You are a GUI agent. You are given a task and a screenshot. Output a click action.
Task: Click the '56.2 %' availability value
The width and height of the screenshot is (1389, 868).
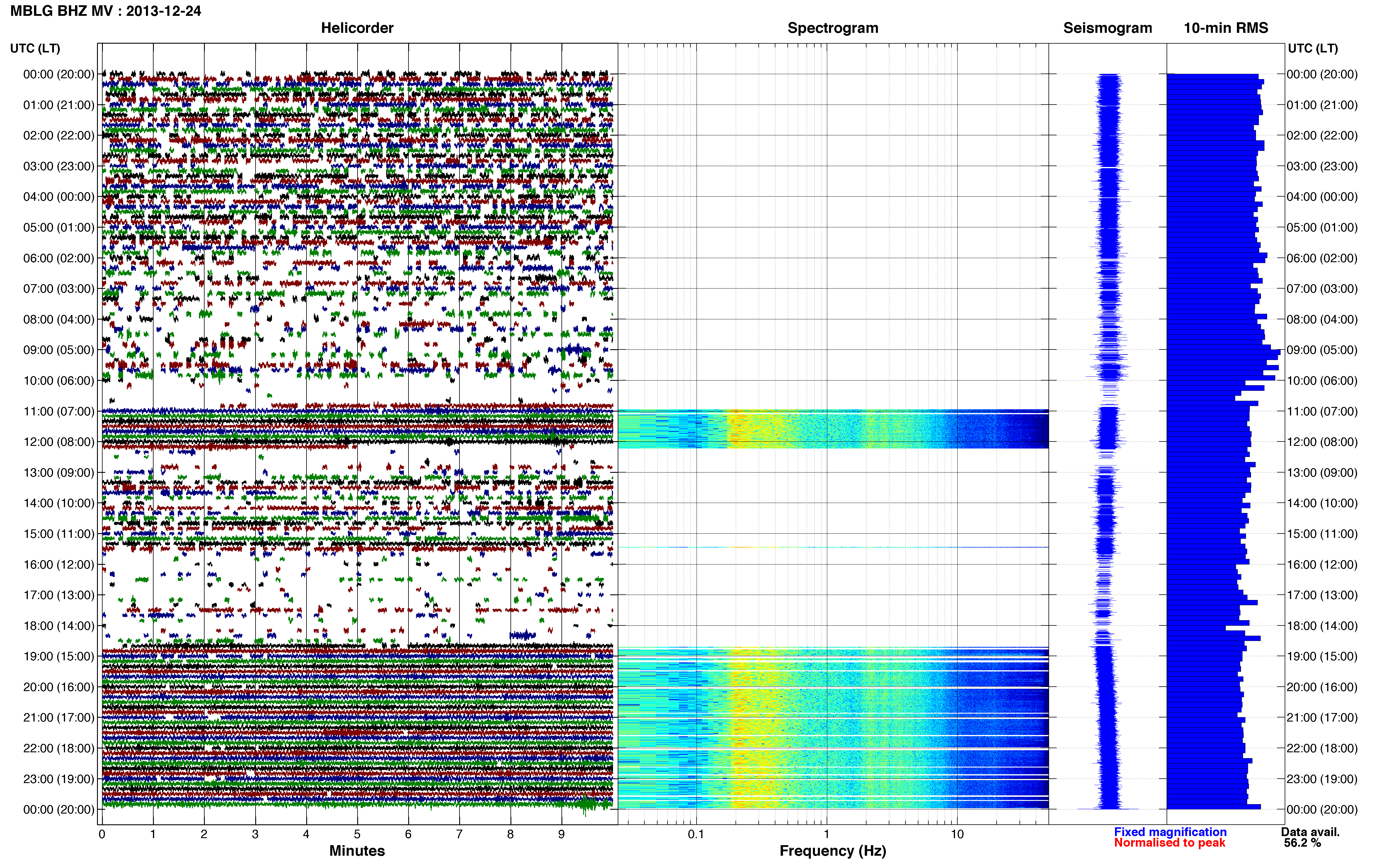[x=1302, y=843]
